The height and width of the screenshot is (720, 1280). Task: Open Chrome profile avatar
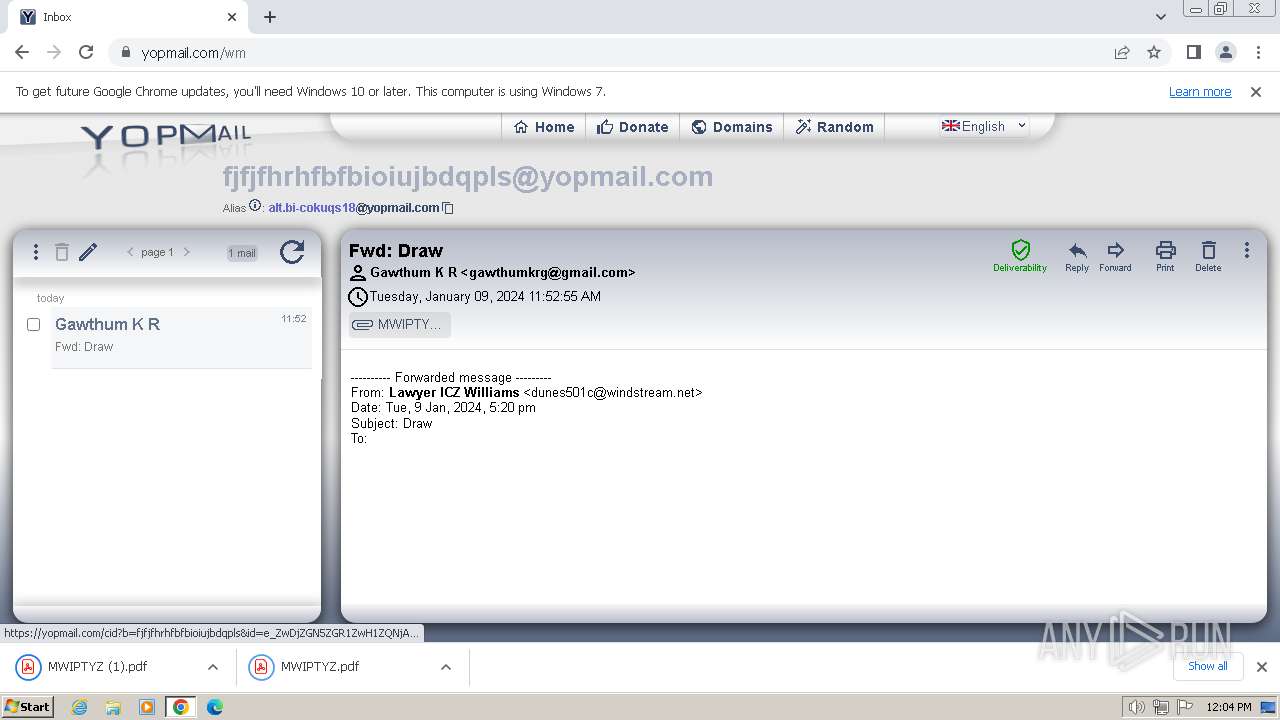click(x=1225, y=52)
